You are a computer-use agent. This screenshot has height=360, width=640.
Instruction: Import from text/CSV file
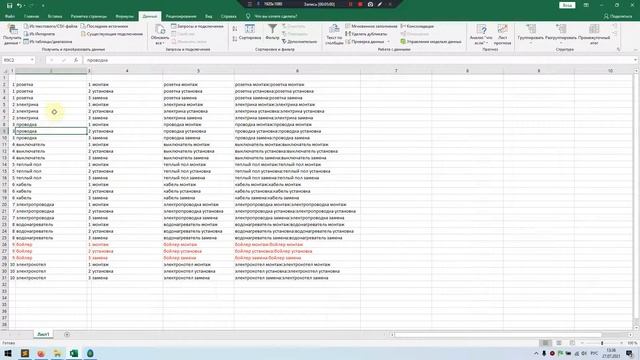point(51,26)
